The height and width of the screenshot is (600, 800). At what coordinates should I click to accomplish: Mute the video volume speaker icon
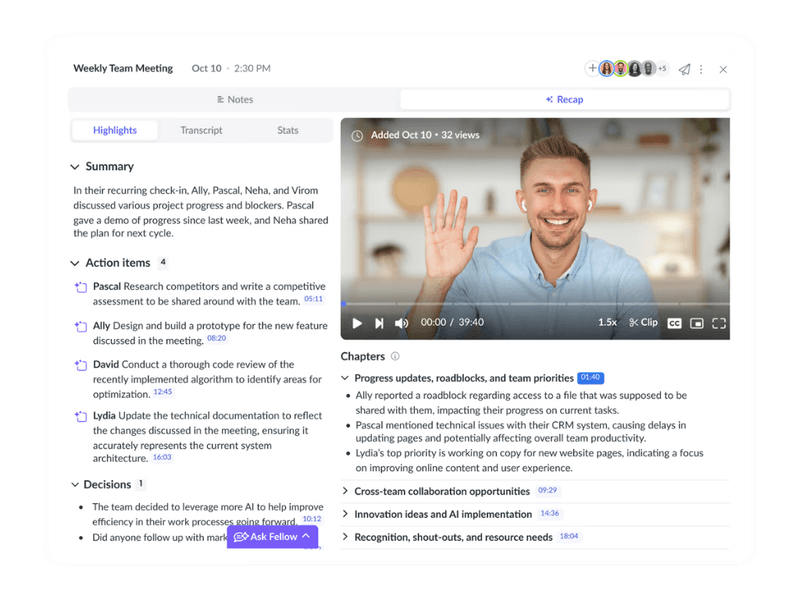coord(402,323)
